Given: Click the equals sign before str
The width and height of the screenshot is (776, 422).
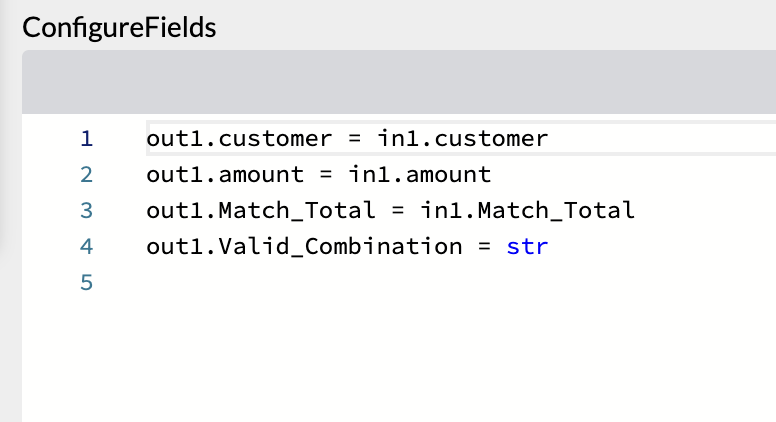Looking at the screenshot, I should 484,246.
